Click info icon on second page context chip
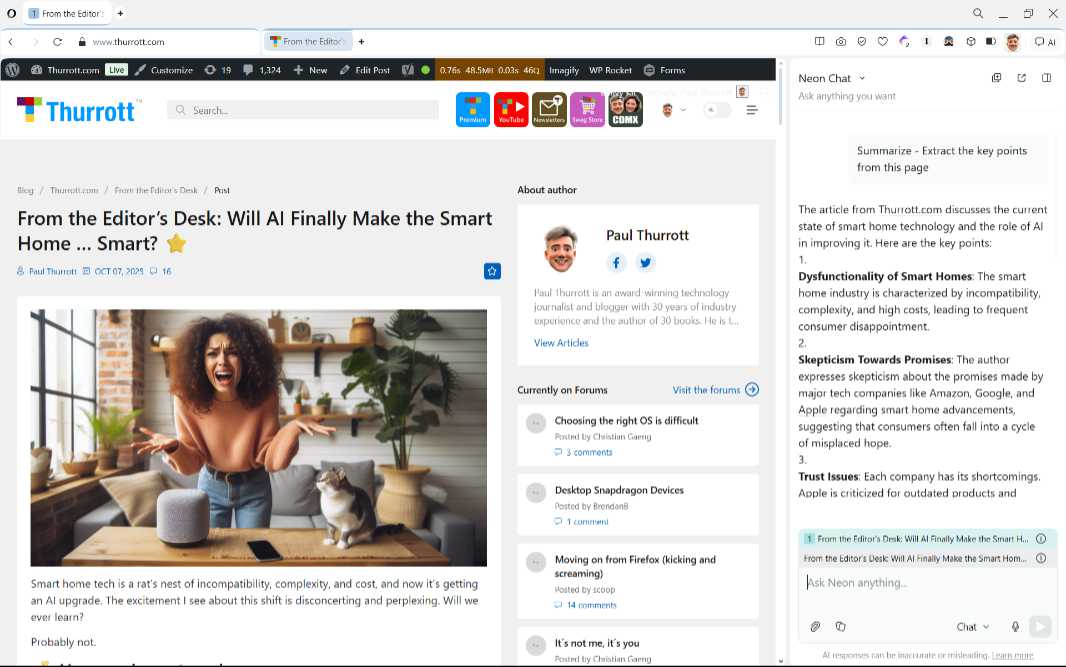This screenshot has height=667, width=1066. point(1041,558)
